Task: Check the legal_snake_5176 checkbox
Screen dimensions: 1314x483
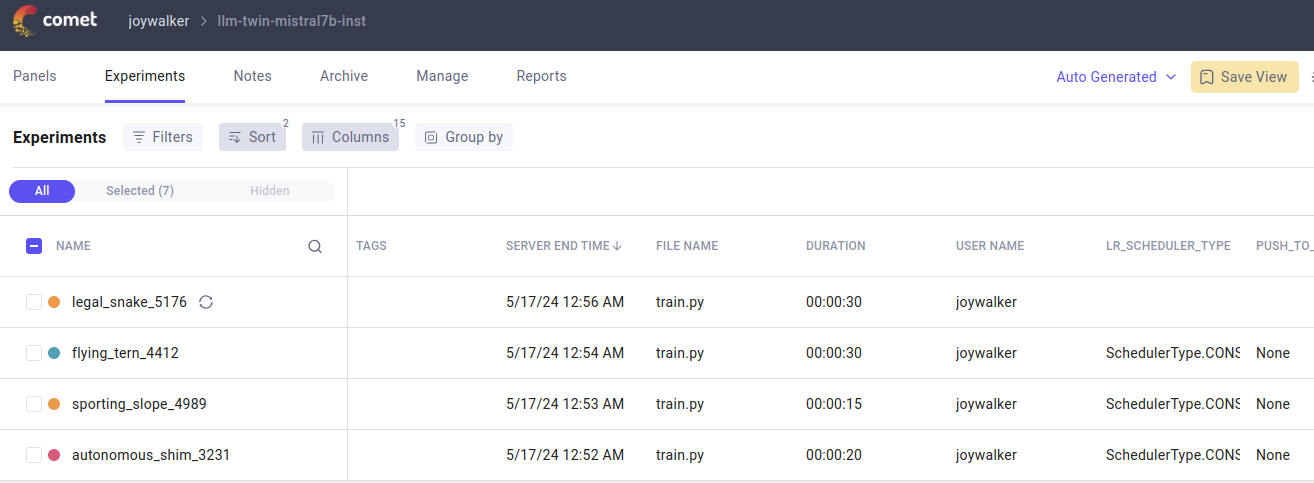Action: coord(34,302)
